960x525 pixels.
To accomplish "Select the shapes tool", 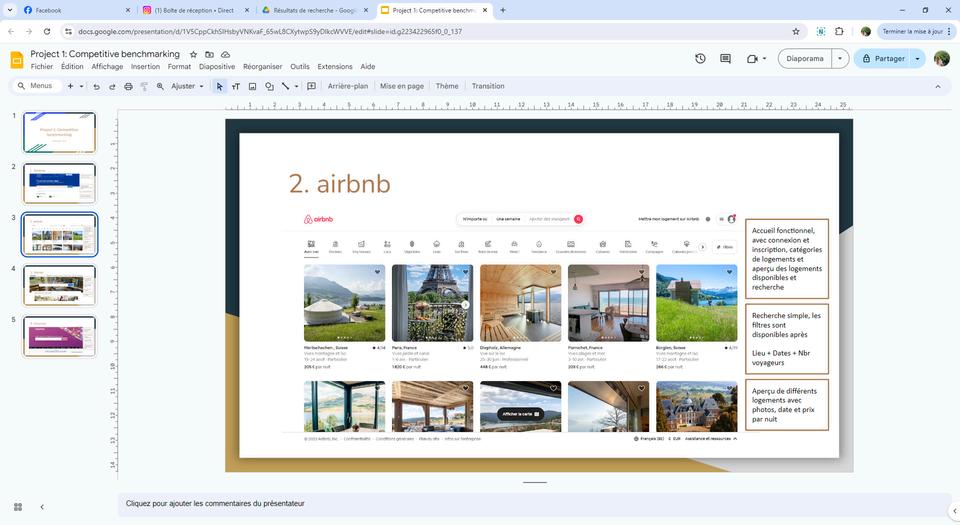I will [269, 86].
